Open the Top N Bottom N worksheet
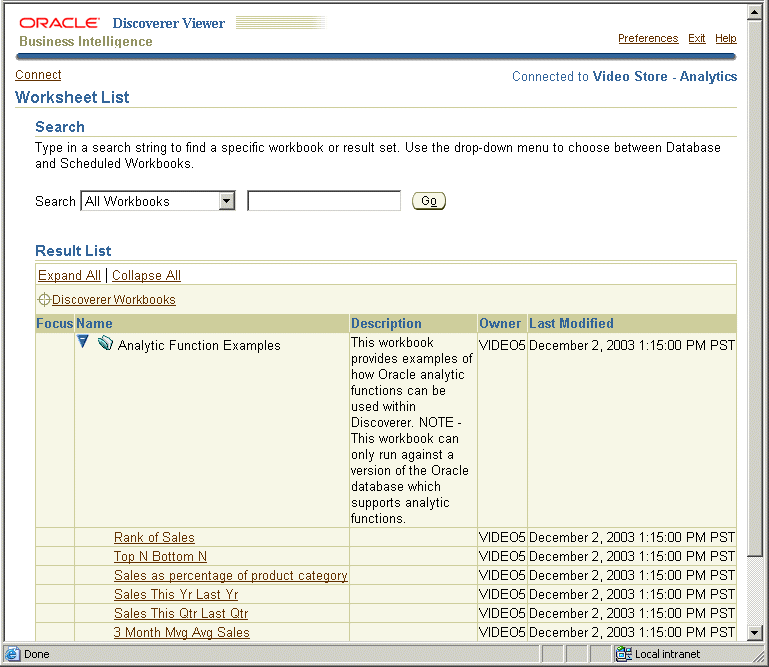Viewport: 769px width, 667px height. tap(160, 557)
